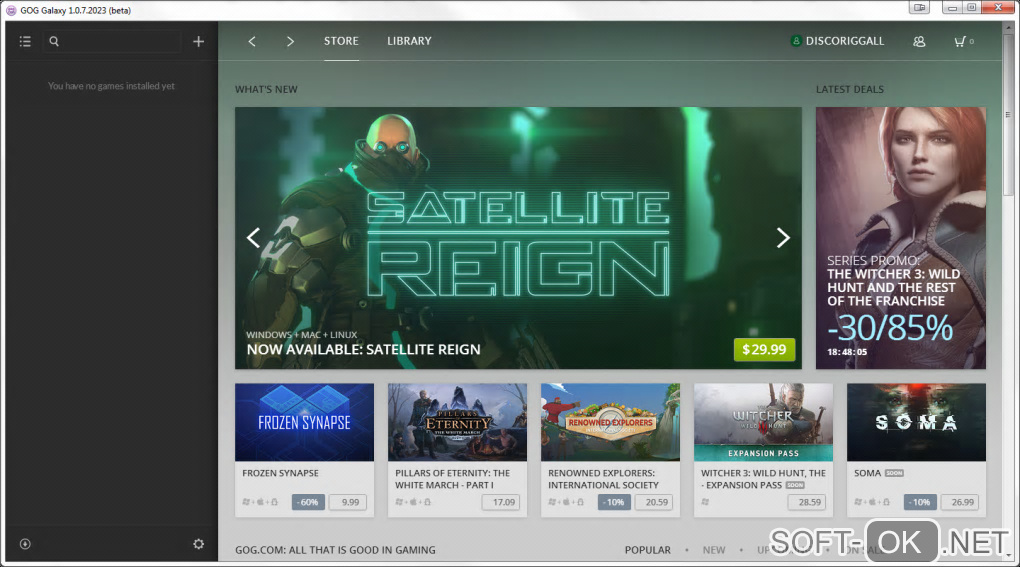
Task: Click the 17.09 price on Pillars of Eternity
Action: point(501,502)
